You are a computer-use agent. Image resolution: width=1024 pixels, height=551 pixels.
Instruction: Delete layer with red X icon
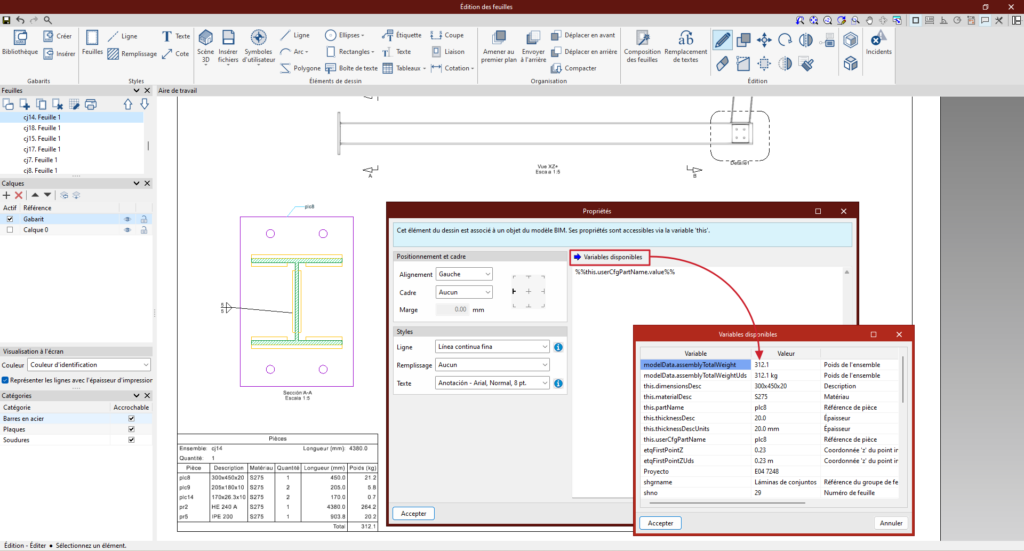[18, 195]
